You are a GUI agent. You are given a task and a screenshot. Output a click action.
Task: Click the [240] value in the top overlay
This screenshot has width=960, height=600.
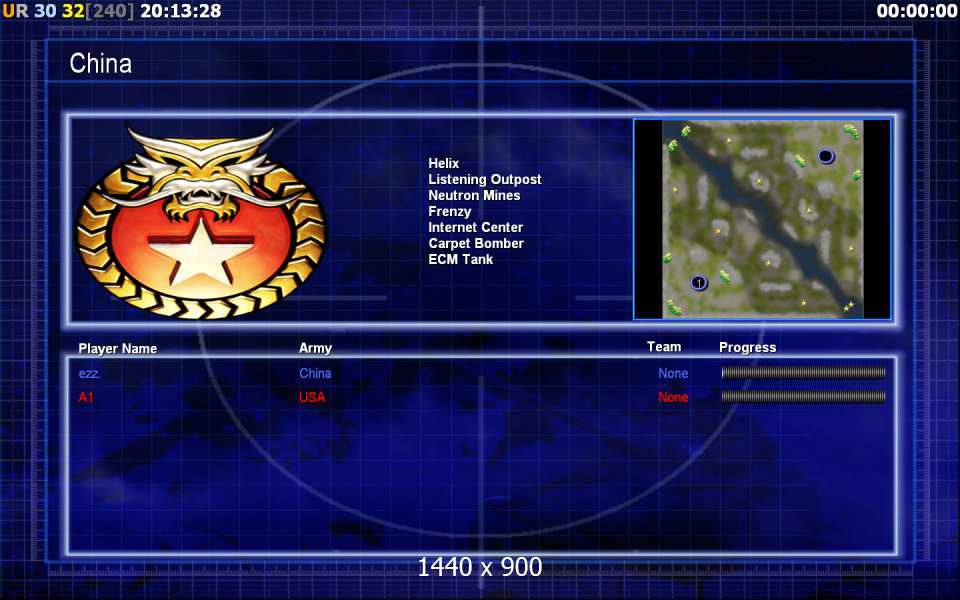coord(110,11)
